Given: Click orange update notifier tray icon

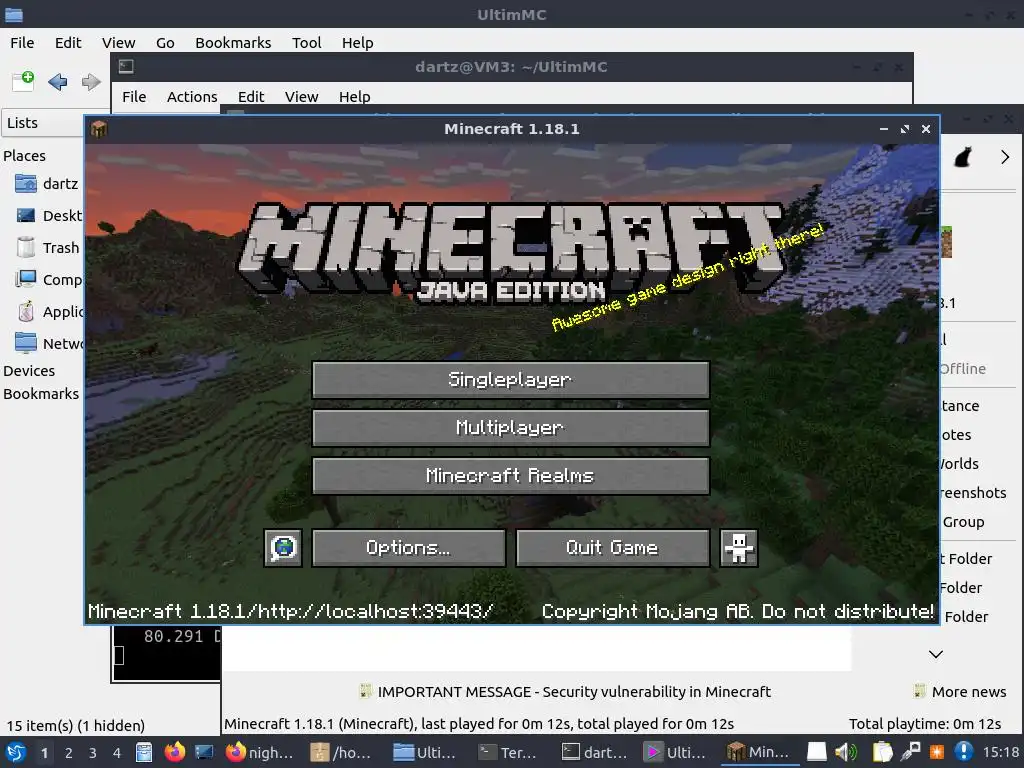Looking at the screenshot, I should coord(937,752).
